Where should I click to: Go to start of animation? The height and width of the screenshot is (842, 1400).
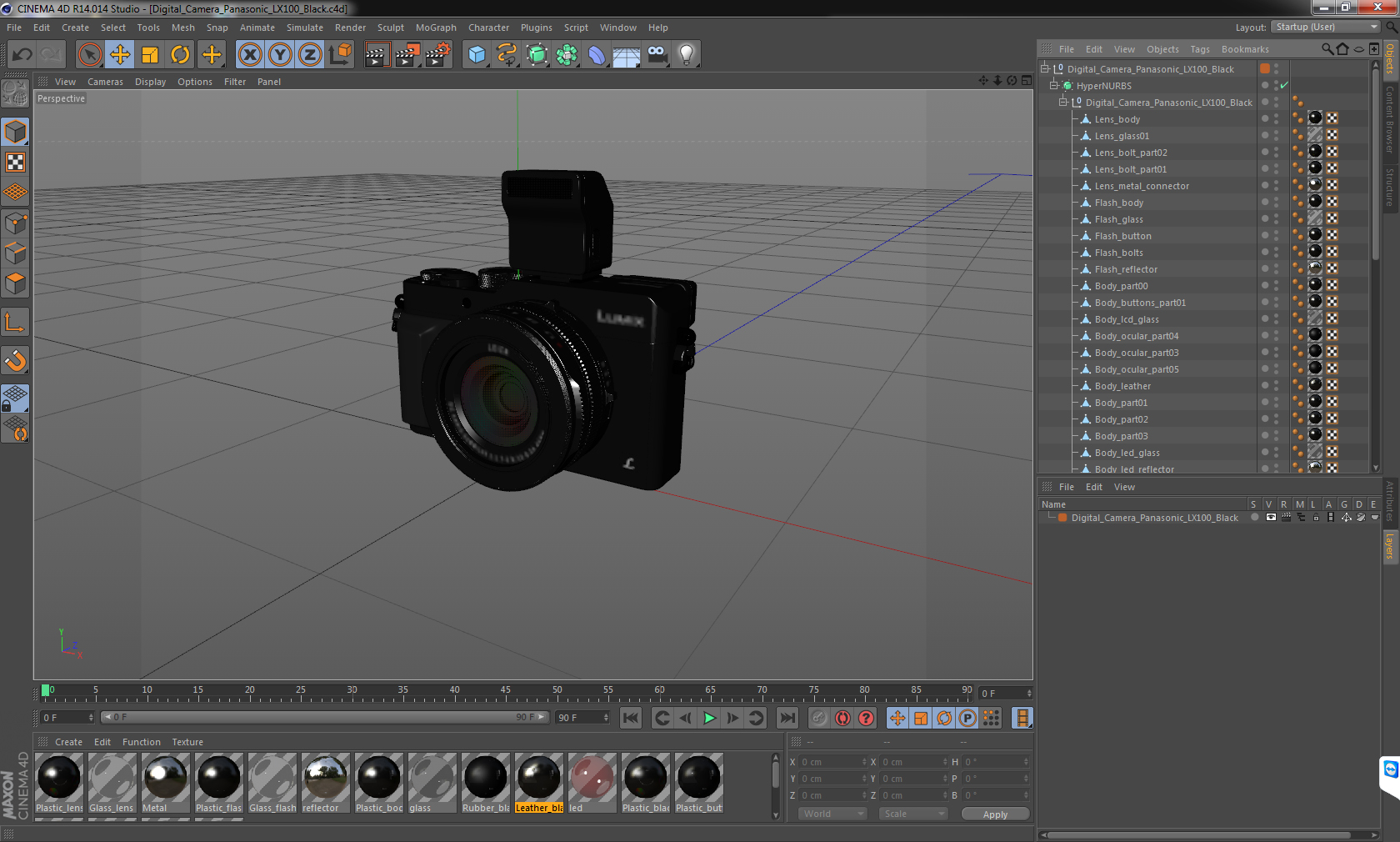[631, 718]
